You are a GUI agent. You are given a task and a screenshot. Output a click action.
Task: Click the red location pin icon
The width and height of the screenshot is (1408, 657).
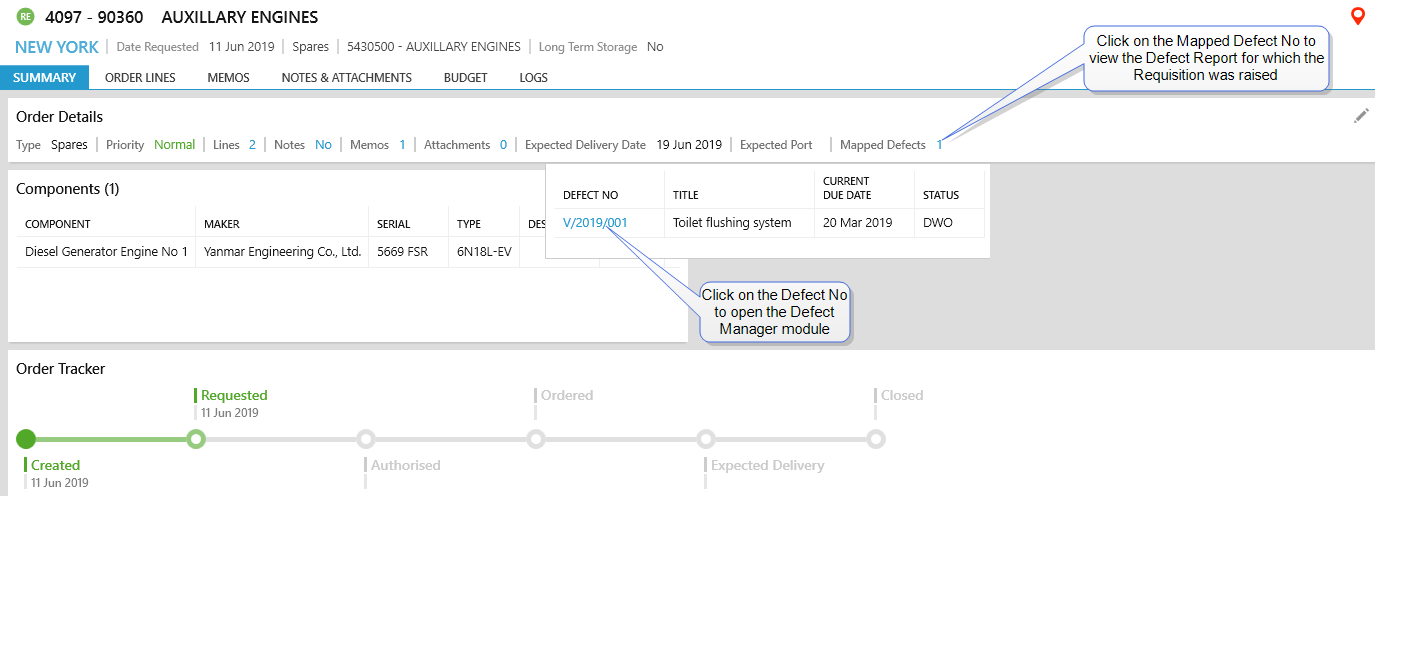pos(1357,16)
